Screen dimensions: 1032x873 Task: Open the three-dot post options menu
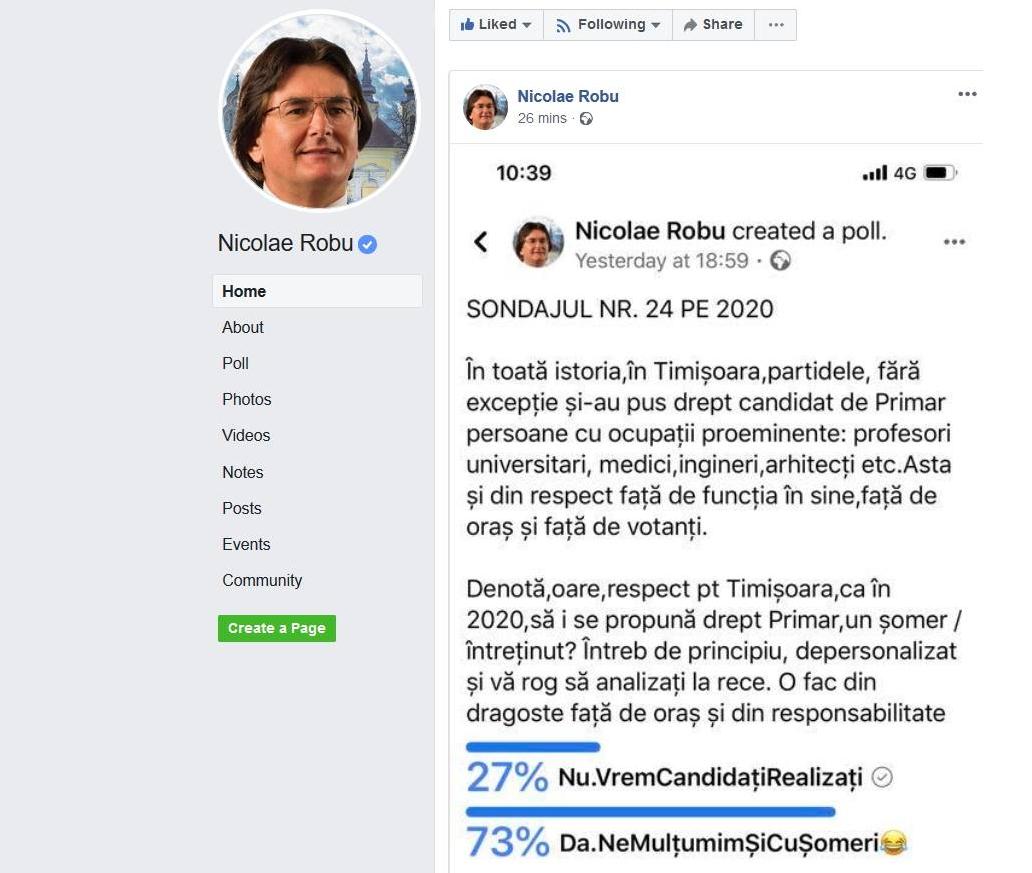pos(966,94)
